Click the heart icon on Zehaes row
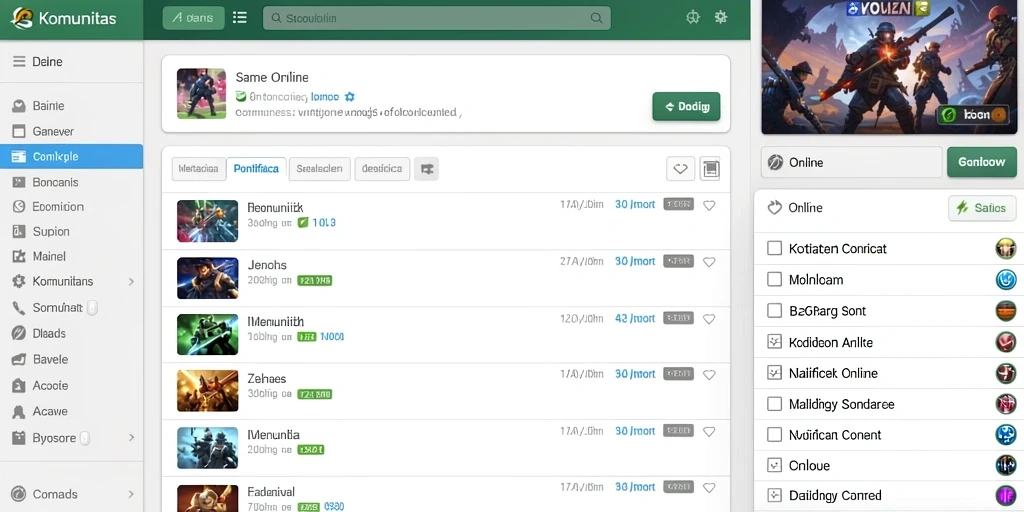The height and width of the screenshot is (512, 1024). [709, 375]
